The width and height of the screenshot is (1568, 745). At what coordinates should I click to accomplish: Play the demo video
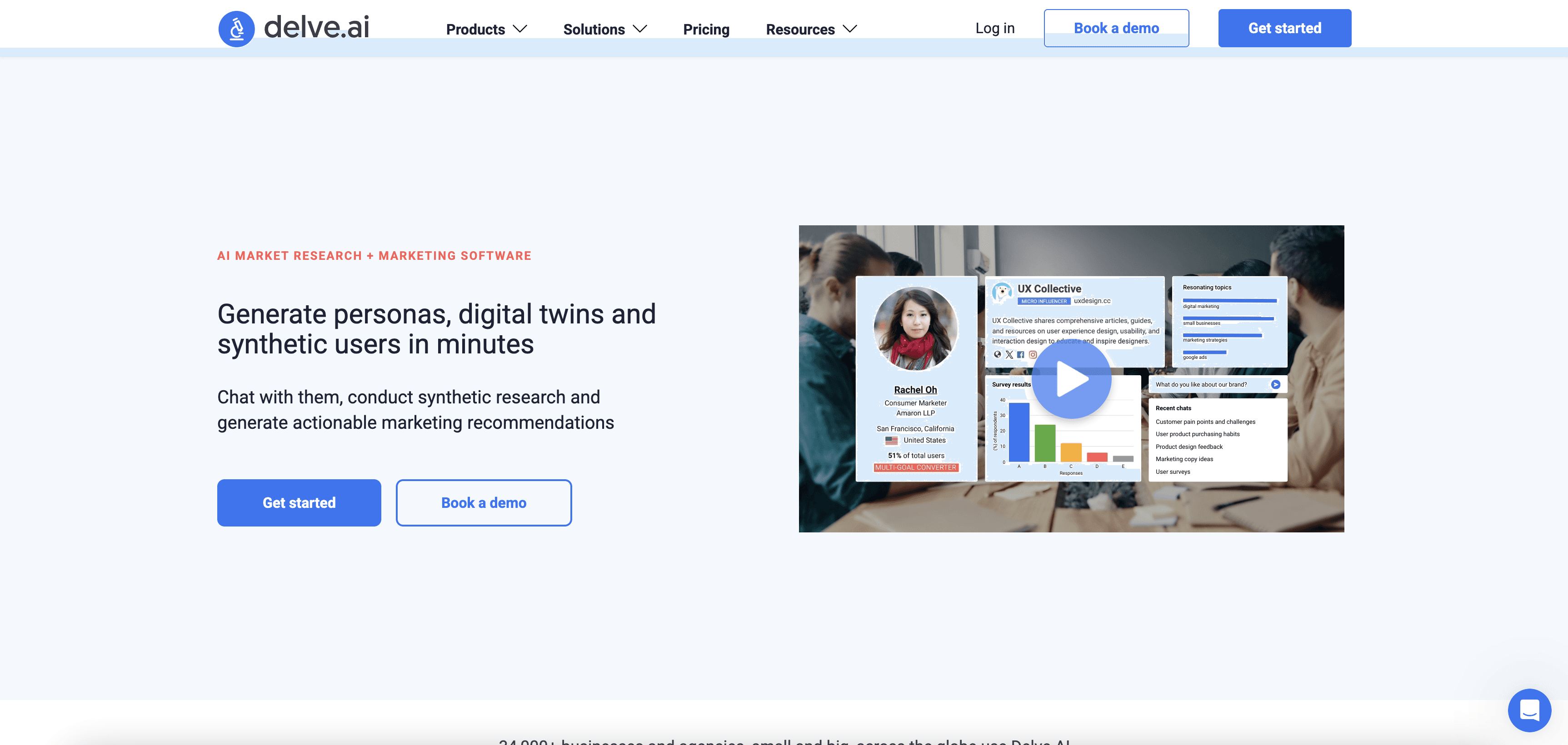click(1071, 379)
